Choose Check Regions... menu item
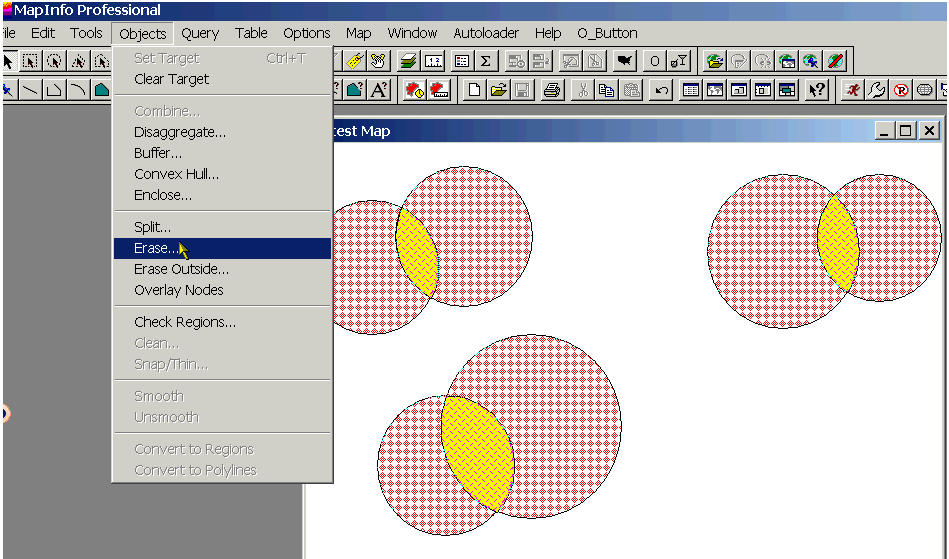Image resolution: width=949 pixels, height=559 pixels. [x=185, y=322]
